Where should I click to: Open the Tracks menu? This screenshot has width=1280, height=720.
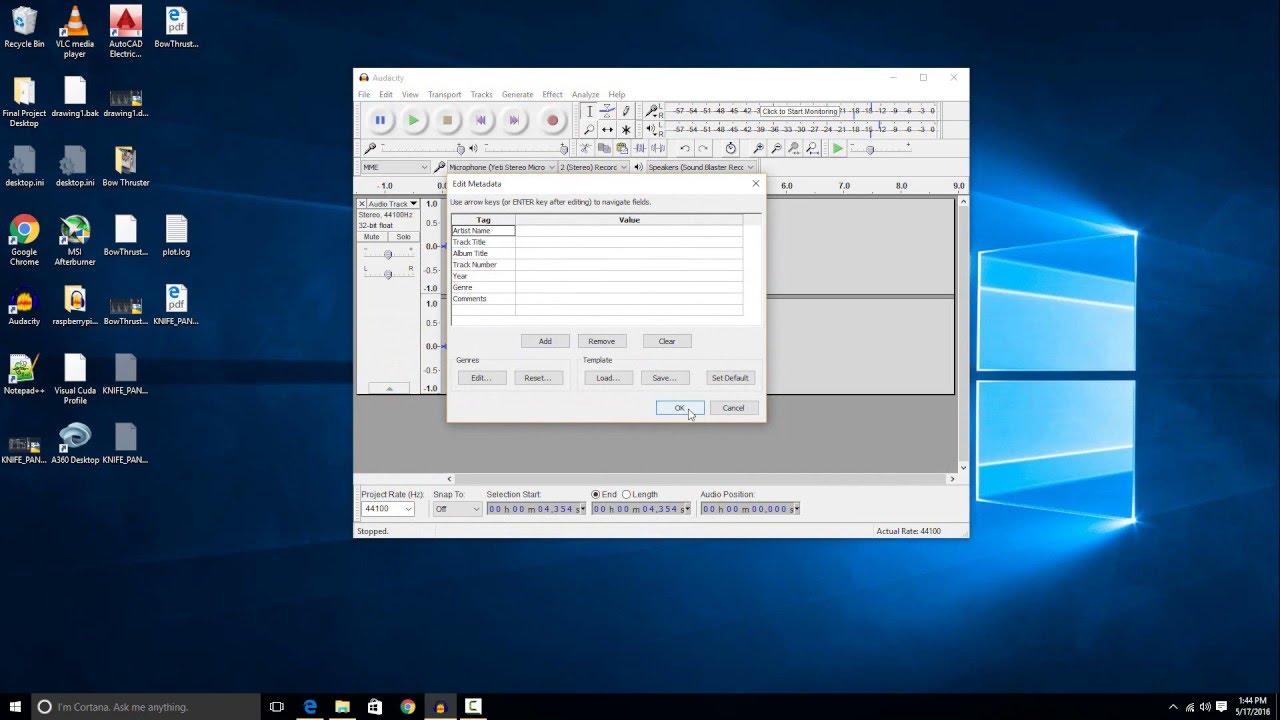pyautogui.click(x=481, y=95)
